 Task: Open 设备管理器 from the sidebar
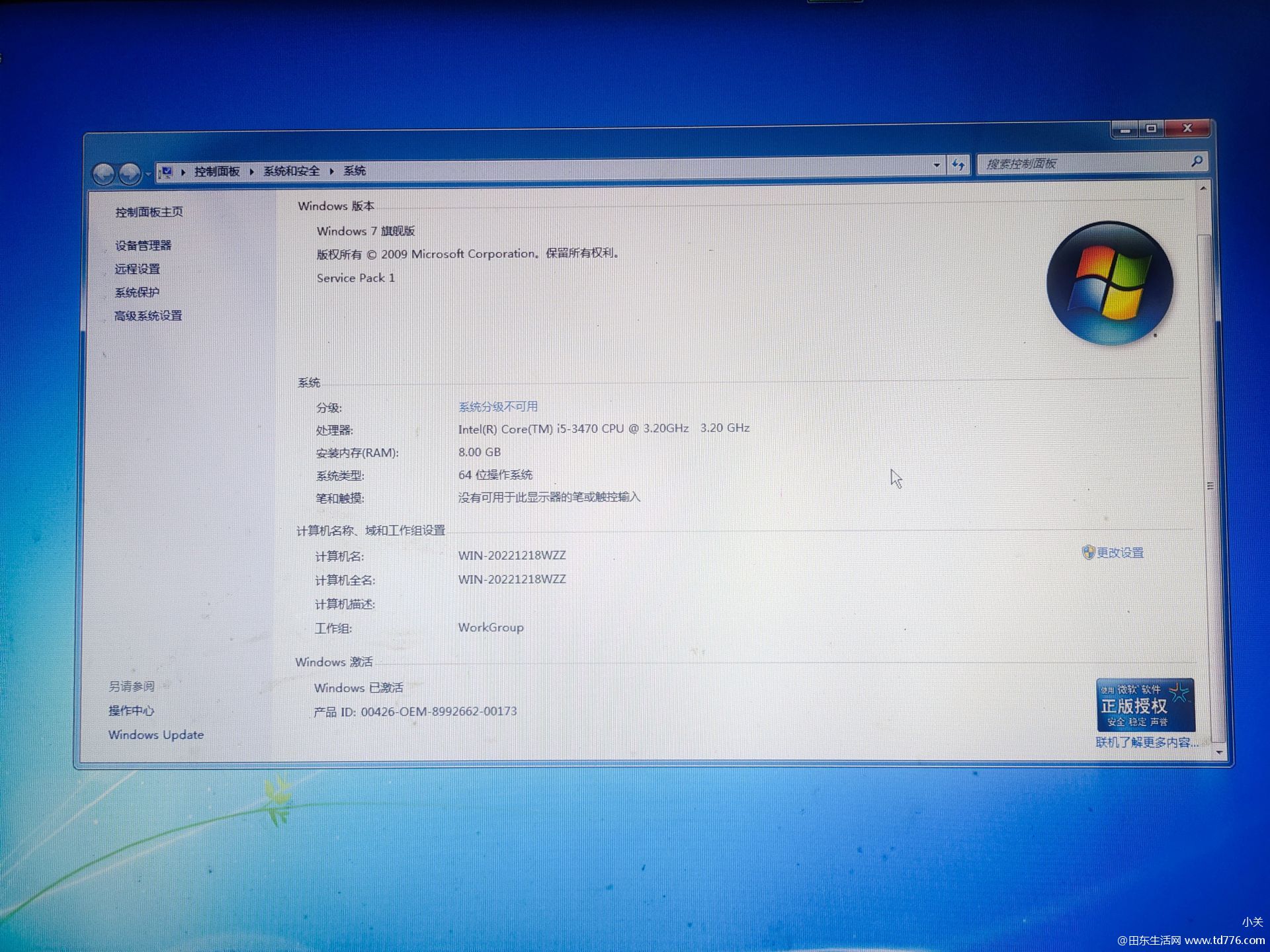click(143, 245)
